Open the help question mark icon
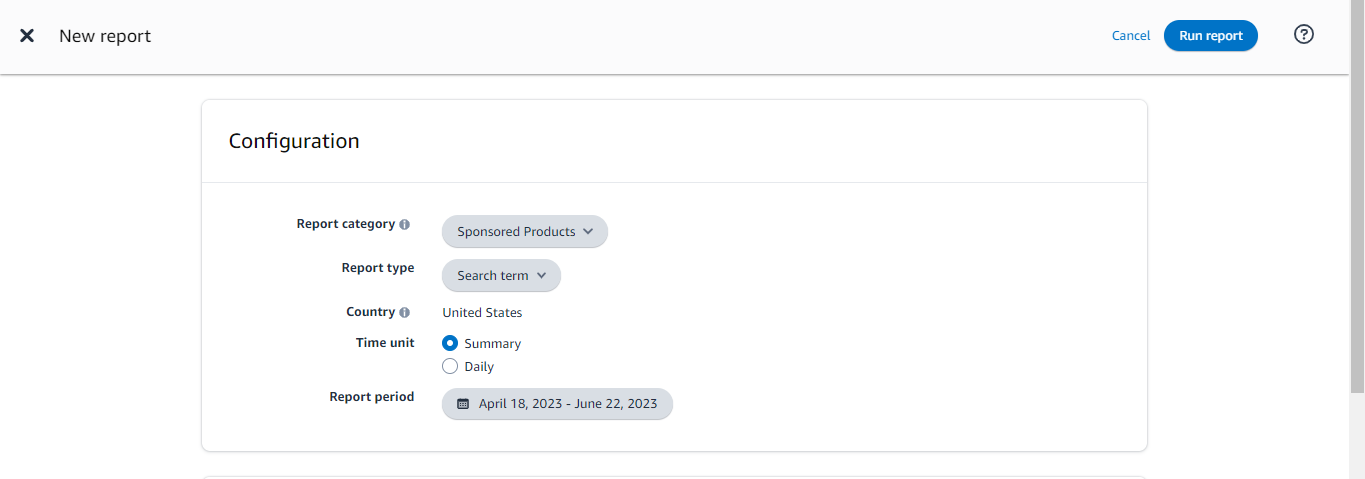This screenshot has height=479, width=1365. coord(1303,34)
